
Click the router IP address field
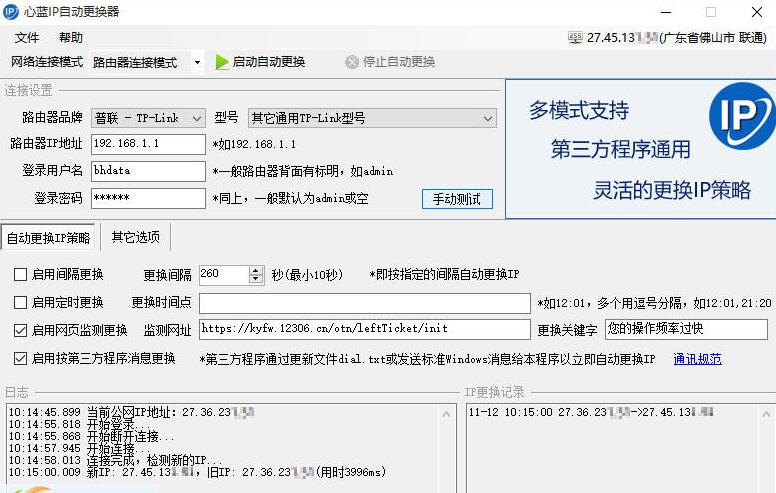coord(147,144)
